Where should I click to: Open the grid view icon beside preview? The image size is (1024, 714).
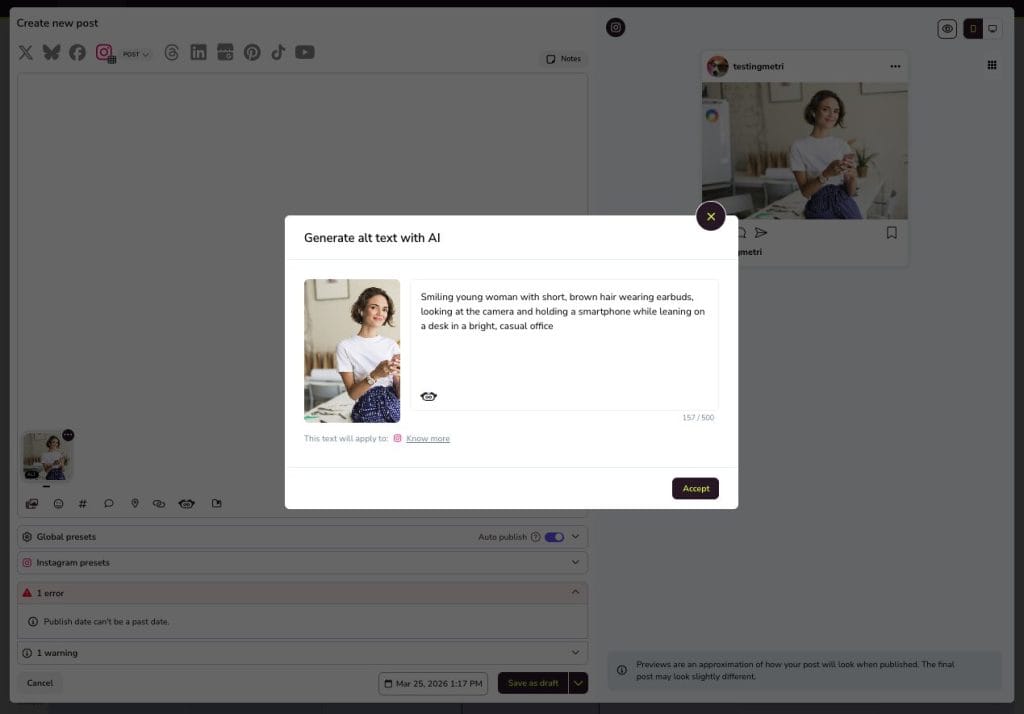992,65
